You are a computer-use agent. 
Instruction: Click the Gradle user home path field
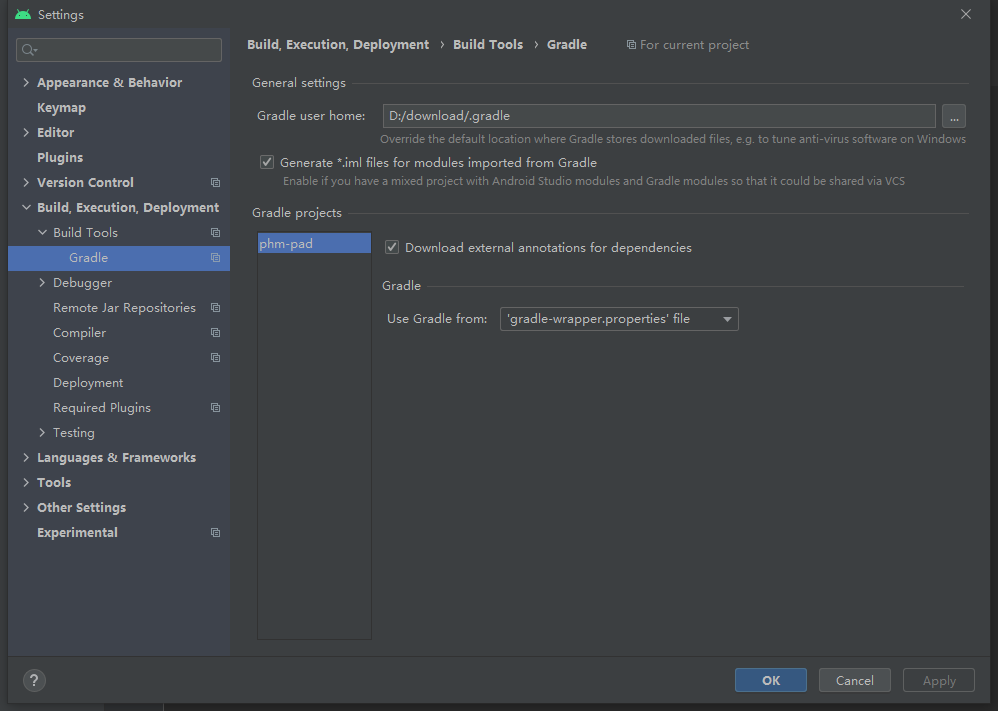[658, 116]
